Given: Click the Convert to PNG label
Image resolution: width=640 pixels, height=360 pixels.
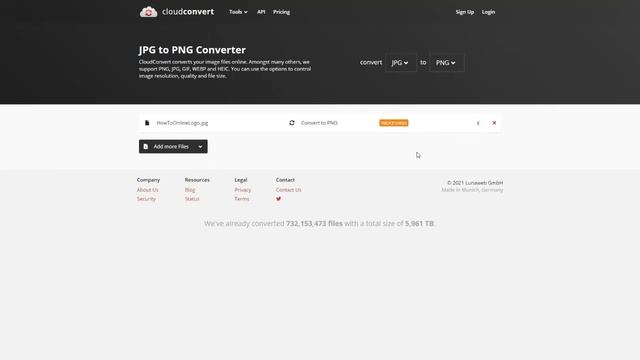Looking at the screenshot, I should click(x=319, y=123).
